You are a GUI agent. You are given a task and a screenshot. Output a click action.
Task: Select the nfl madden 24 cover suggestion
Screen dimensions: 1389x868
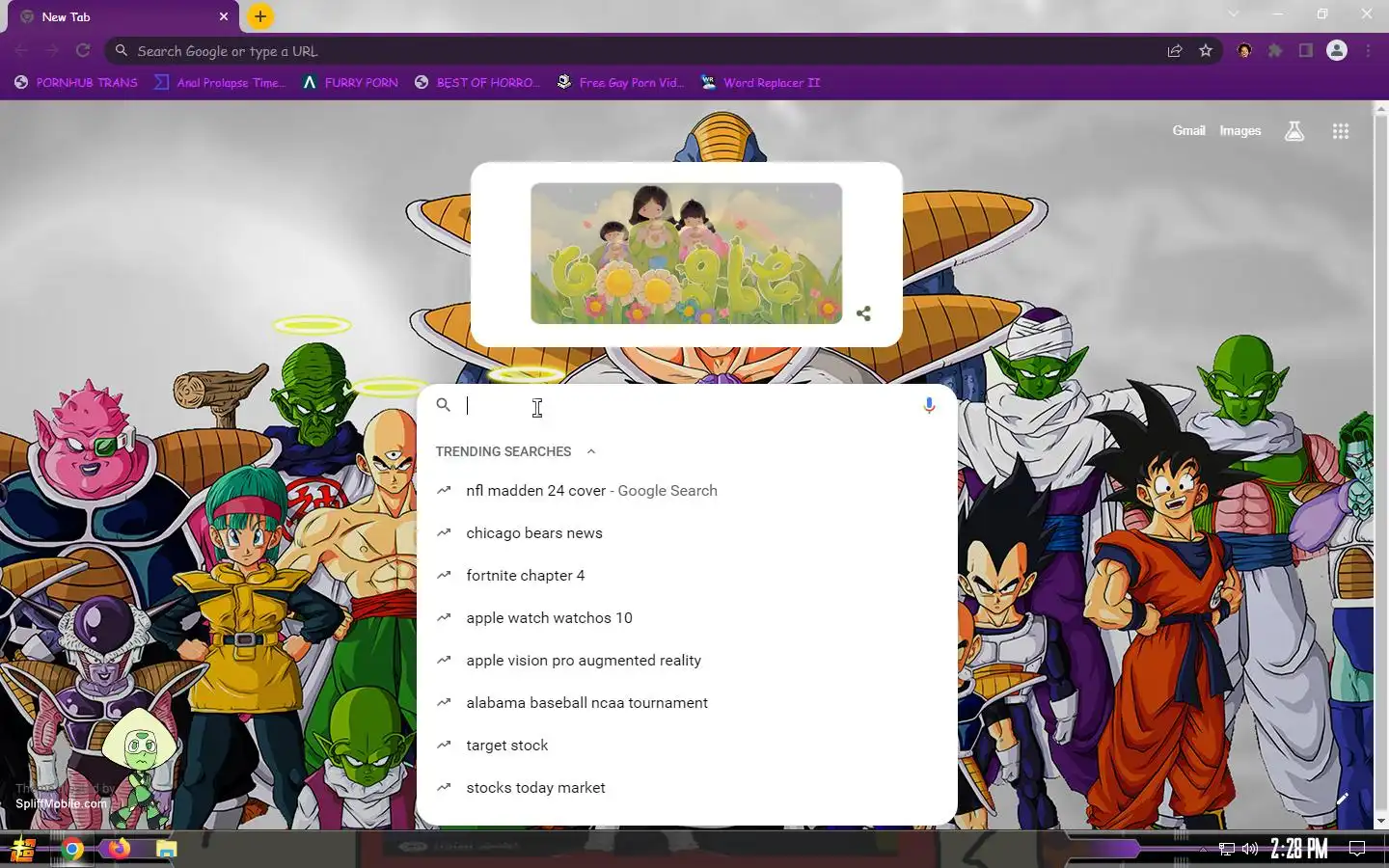pos(687,491)
